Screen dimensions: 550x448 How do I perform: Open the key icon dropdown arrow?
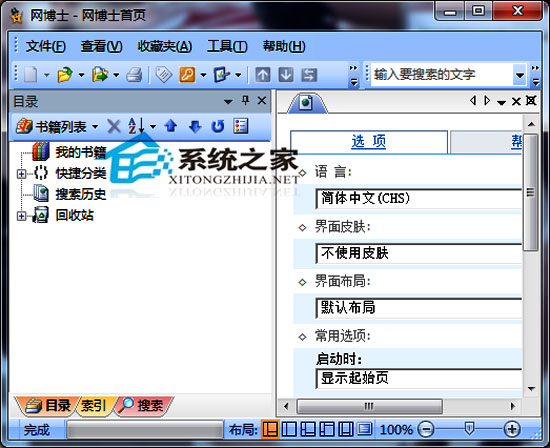(203, 75)
